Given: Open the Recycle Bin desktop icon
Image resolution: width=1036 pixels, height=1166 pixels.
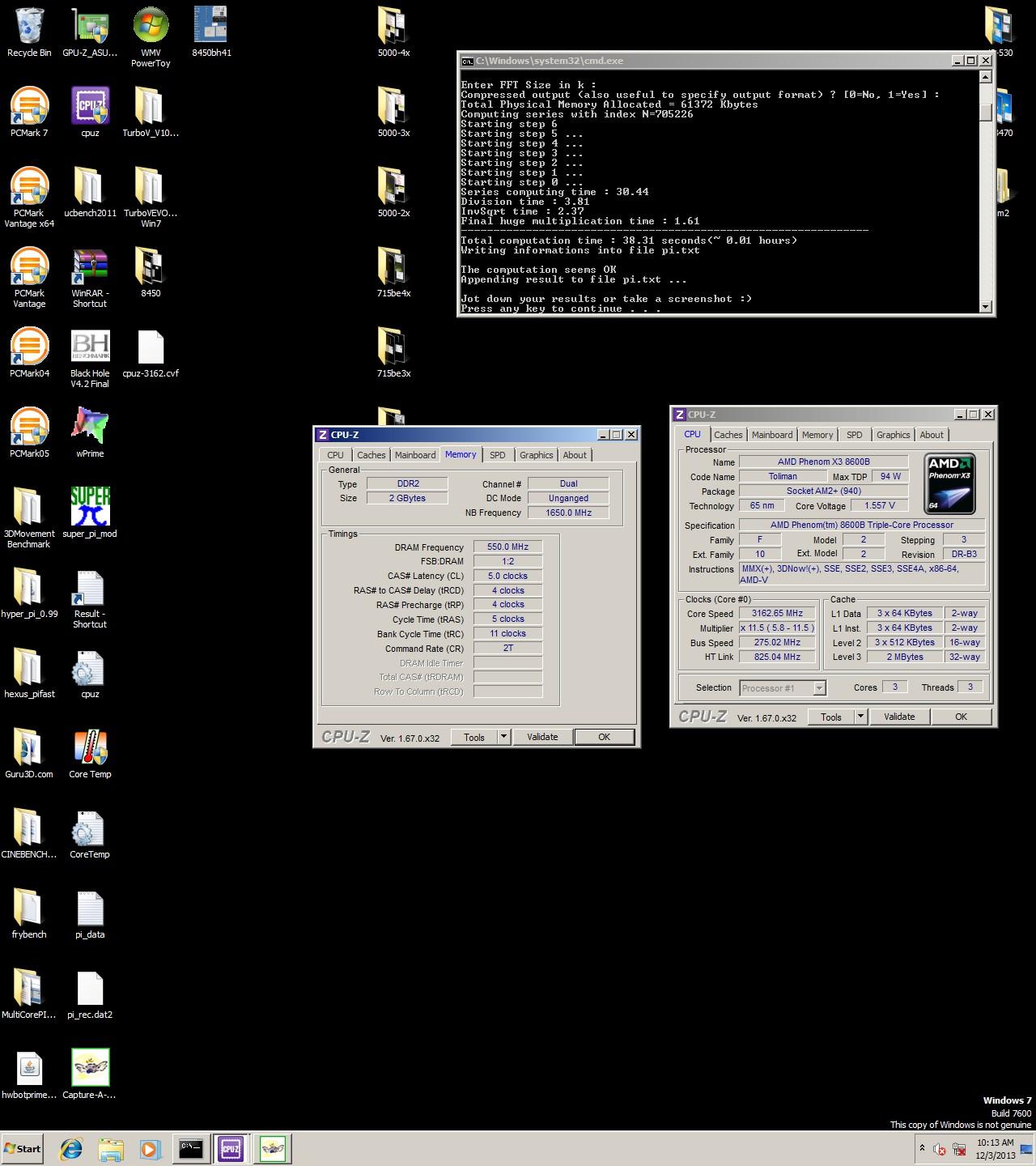Looking at the screenshot, I should (29, 32).
